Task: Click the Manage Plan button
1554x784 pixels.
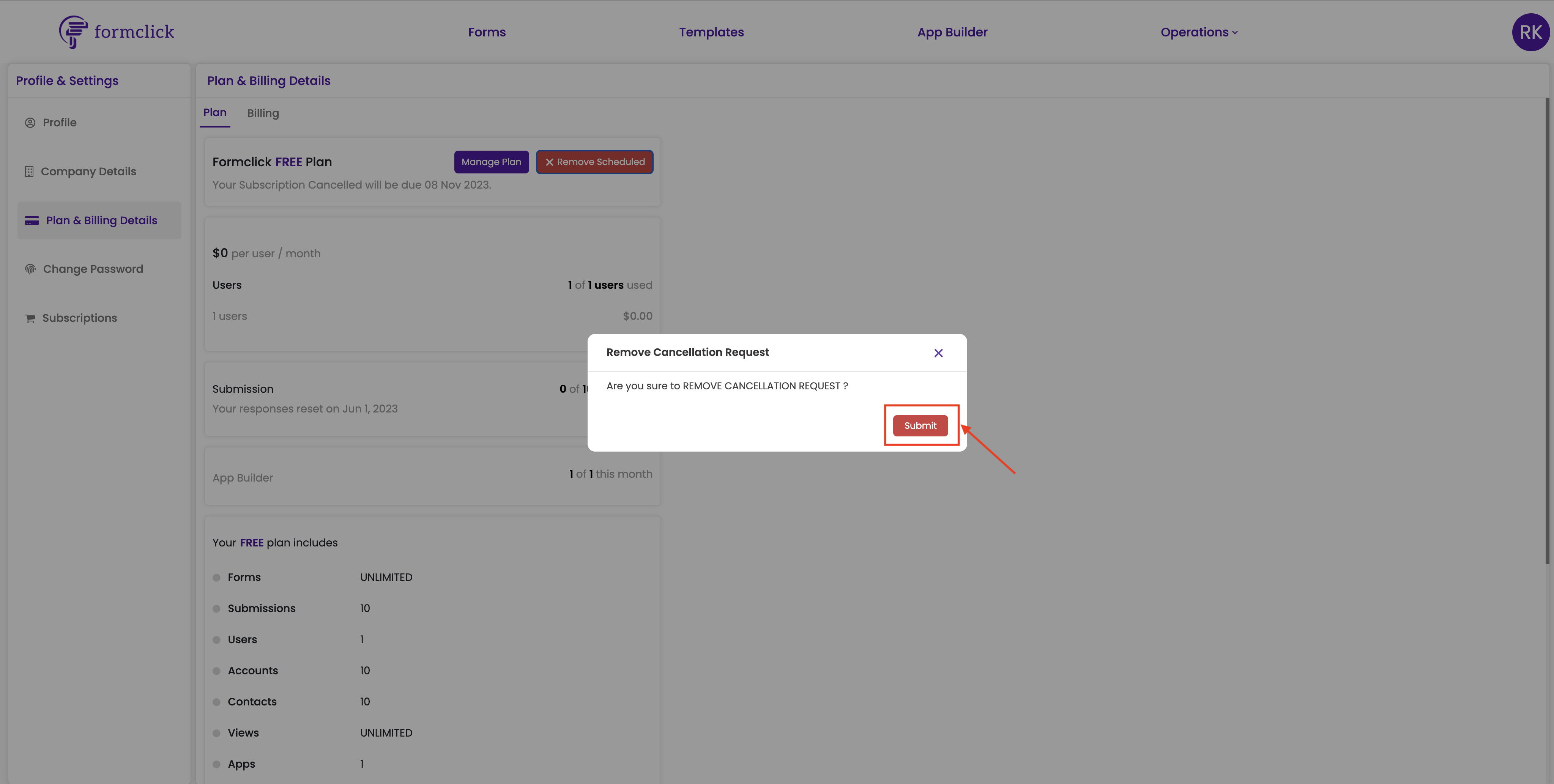Action: click(x=491, y=162)
